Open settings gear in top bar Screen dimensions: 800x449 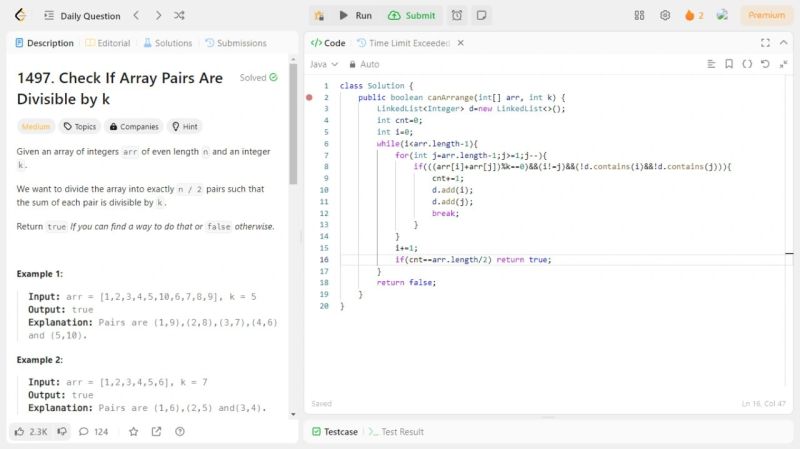[x=665, y=16]
